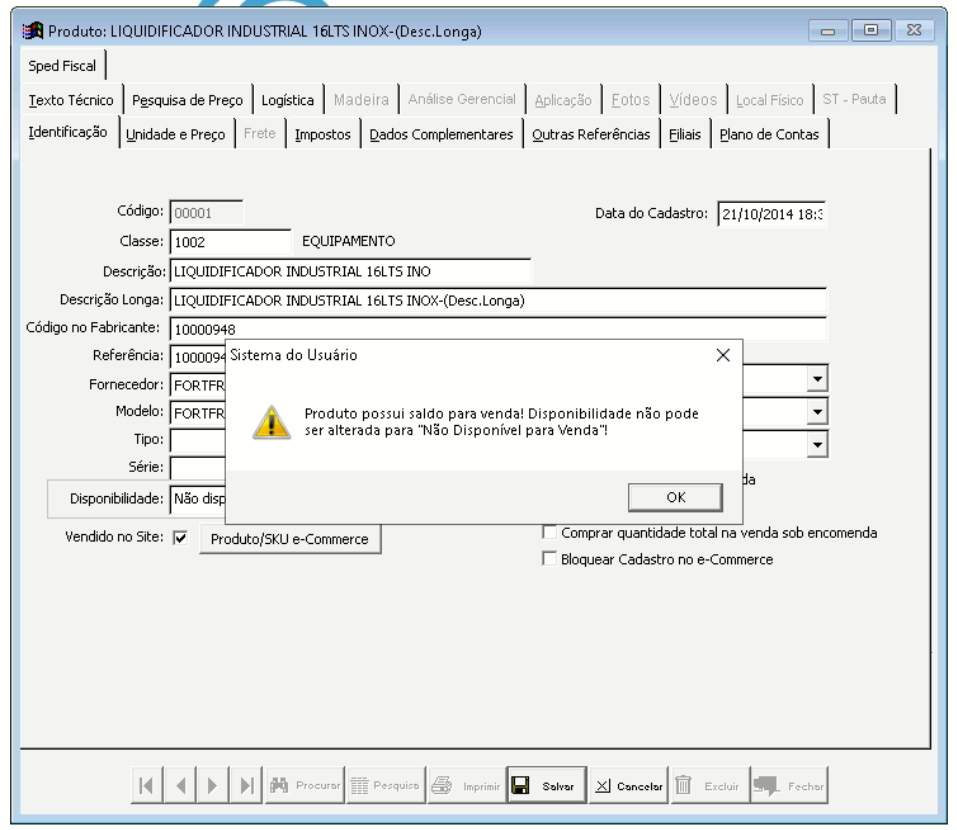Click the ST - Pauta tab
The image size is (957, 830).
click(x=854, y=99)
